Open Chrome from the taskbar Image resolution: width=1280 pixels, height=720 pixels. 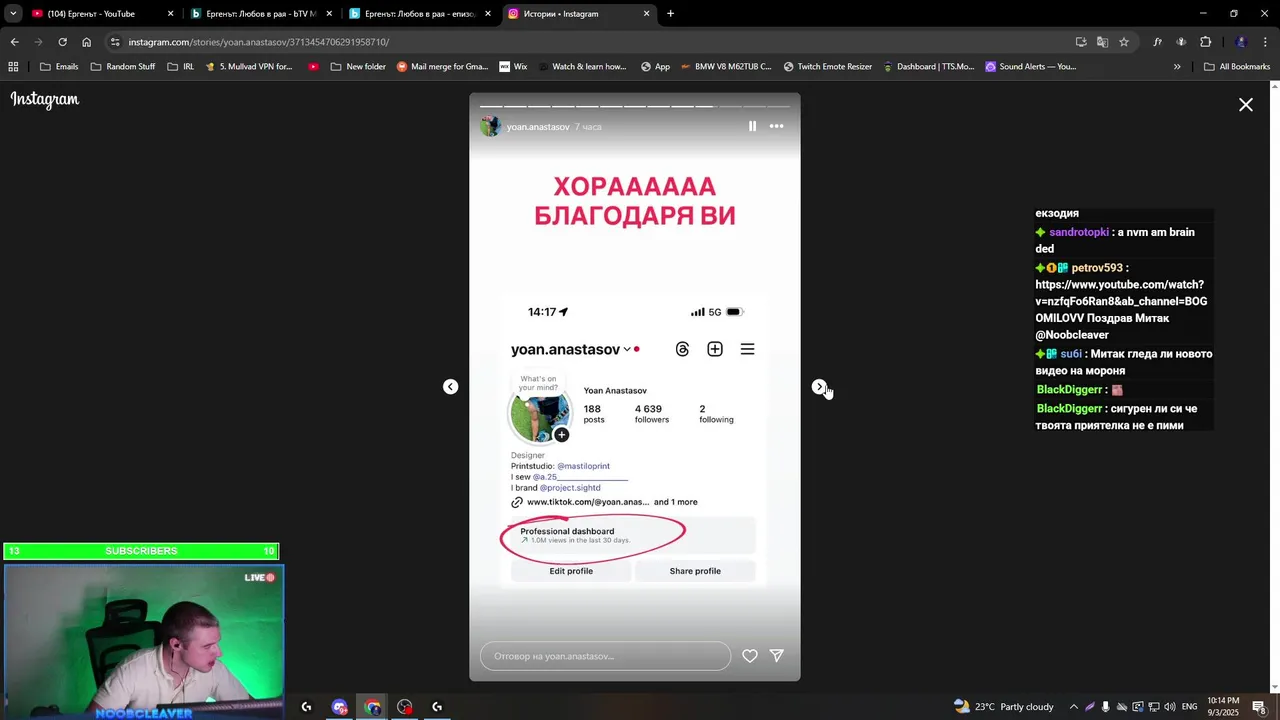click(372, 707)
